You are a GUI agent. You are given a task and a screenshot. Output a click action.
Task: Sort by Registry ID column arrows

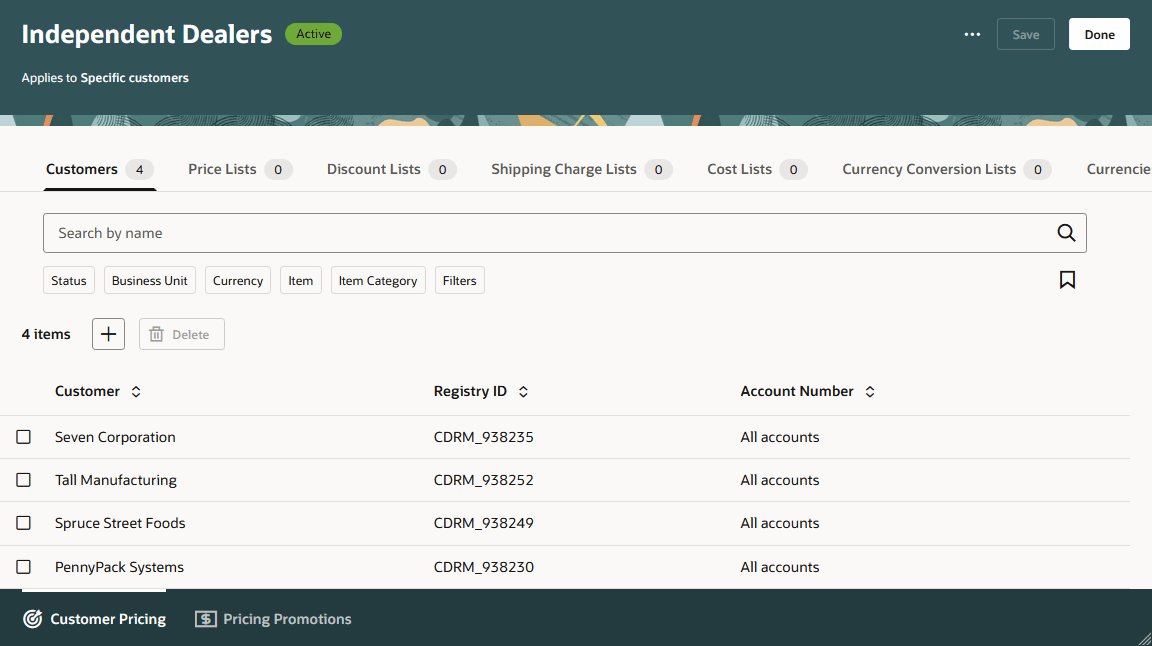(523, 392)
